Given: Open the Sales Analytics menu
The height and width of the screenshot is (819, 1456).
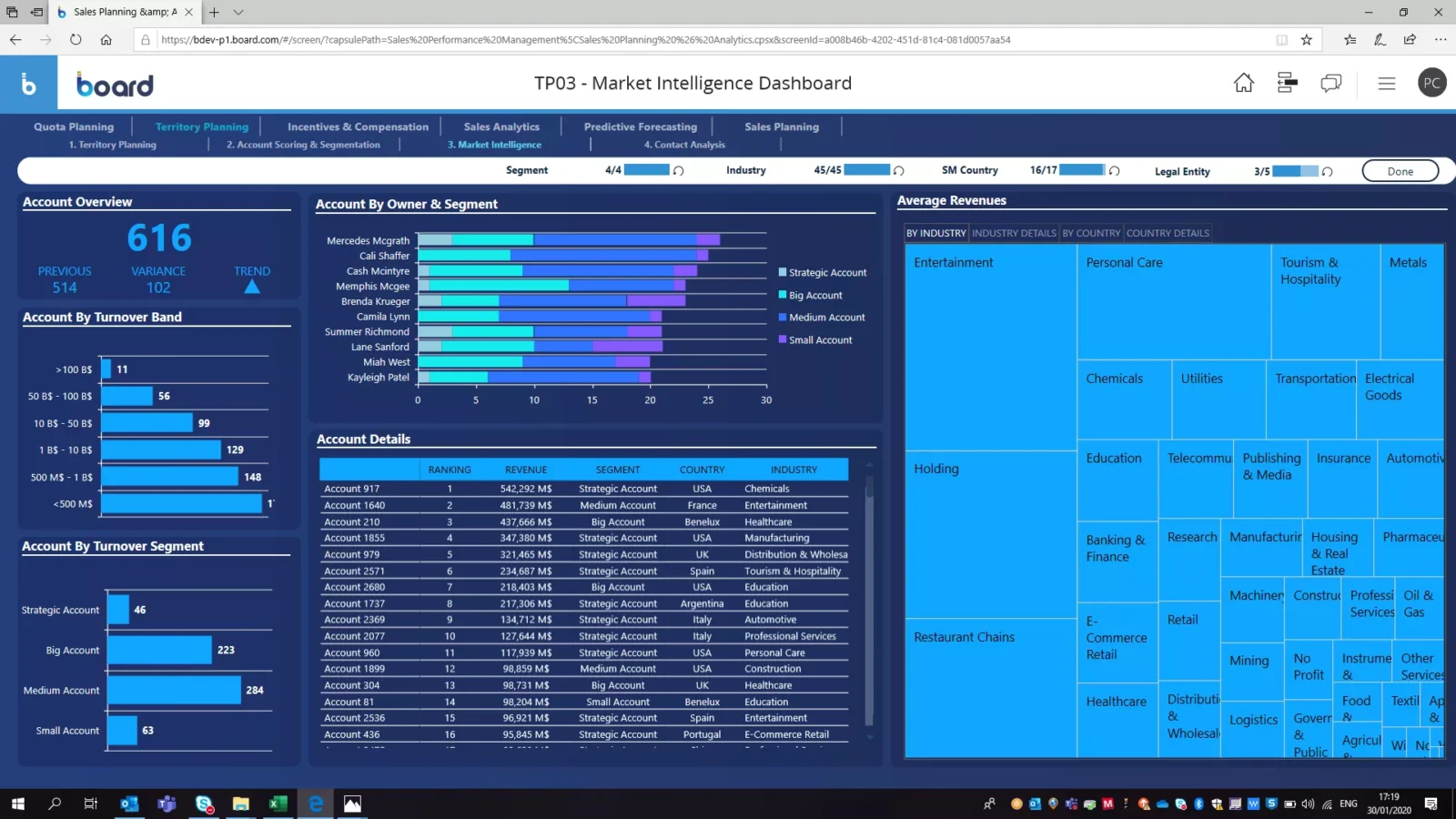Looking at the screenshot, I should 501,126.
